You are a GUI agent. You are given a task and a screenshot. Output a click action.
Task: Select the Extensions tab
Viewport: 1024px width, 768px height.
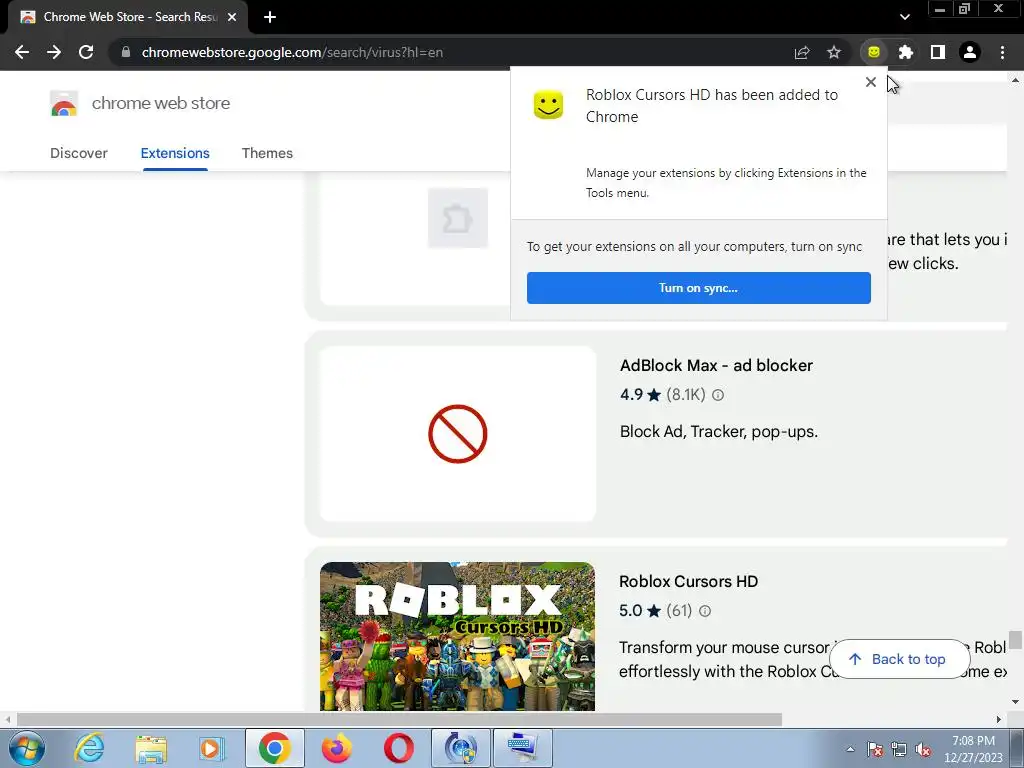[175, 153]
